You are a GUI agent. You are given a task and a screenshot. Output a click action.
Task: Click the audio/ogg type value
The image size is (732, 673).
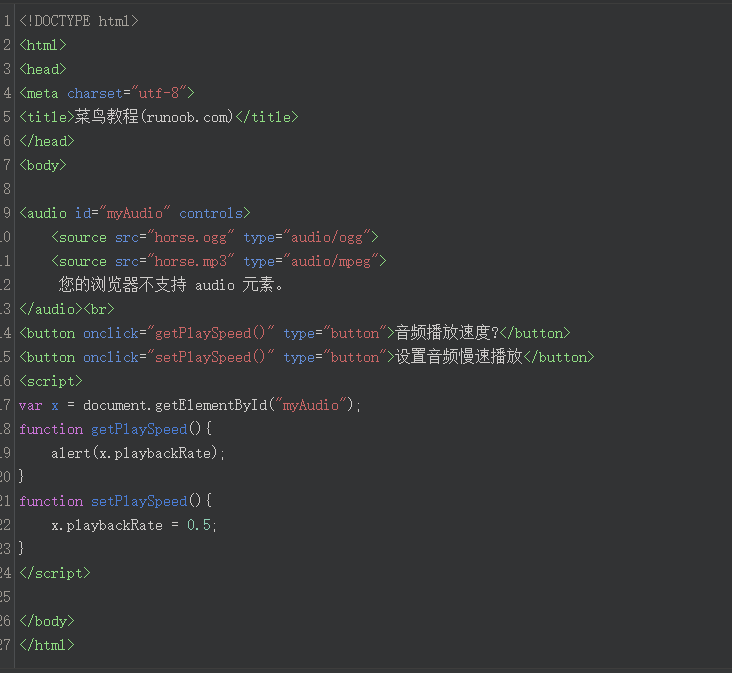(327, 237)
